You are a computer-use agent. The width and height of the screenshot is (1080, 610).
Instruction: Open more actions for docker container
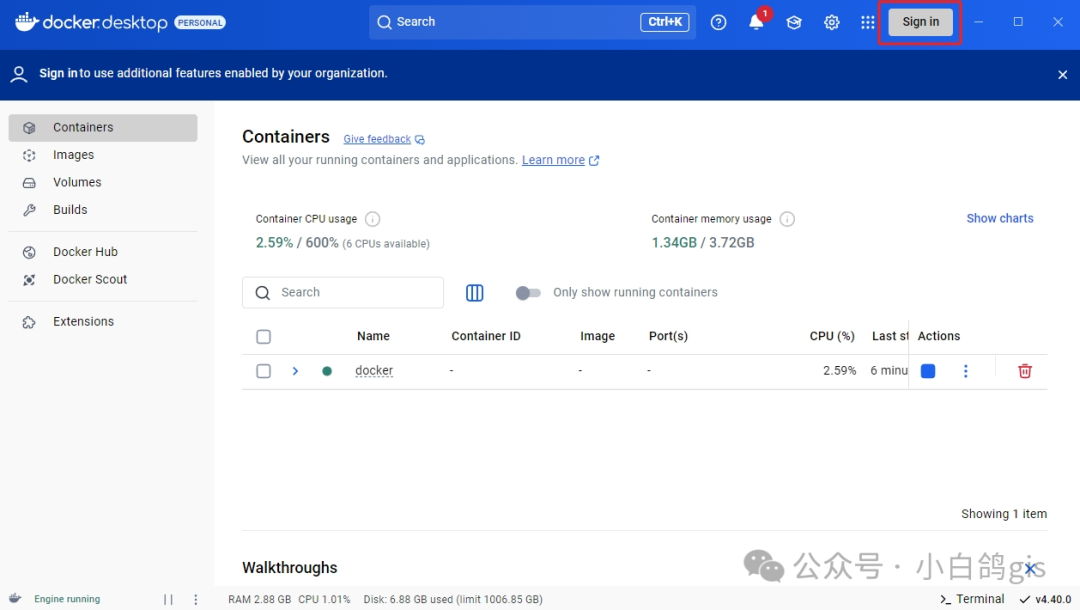[x=966, y=371]
